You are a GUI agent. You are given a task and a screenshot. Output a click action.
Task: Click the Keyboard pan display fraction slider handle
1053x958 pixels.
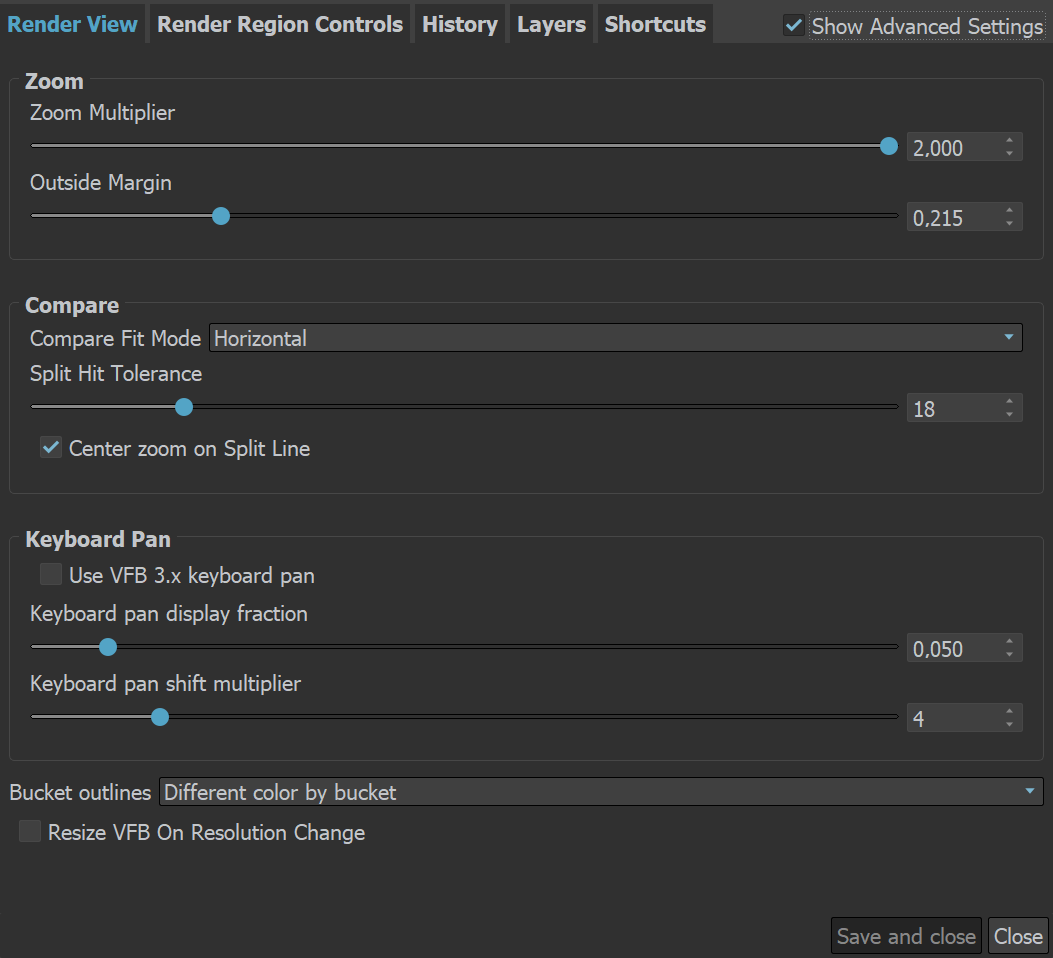pos(107,647)
